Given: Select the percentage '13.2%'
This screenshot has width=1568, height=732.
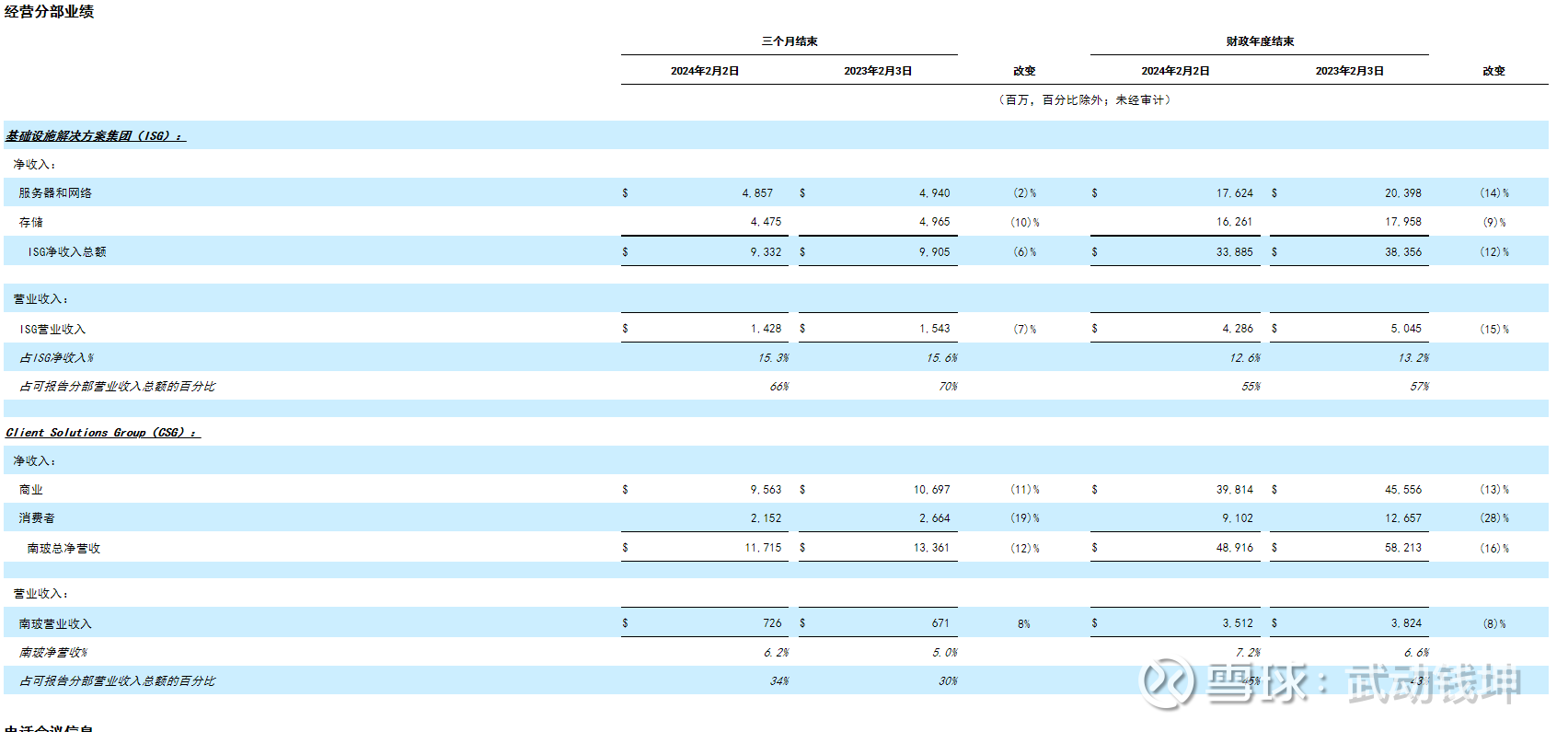Looking at the screenshot, I should coord(1413,358).
